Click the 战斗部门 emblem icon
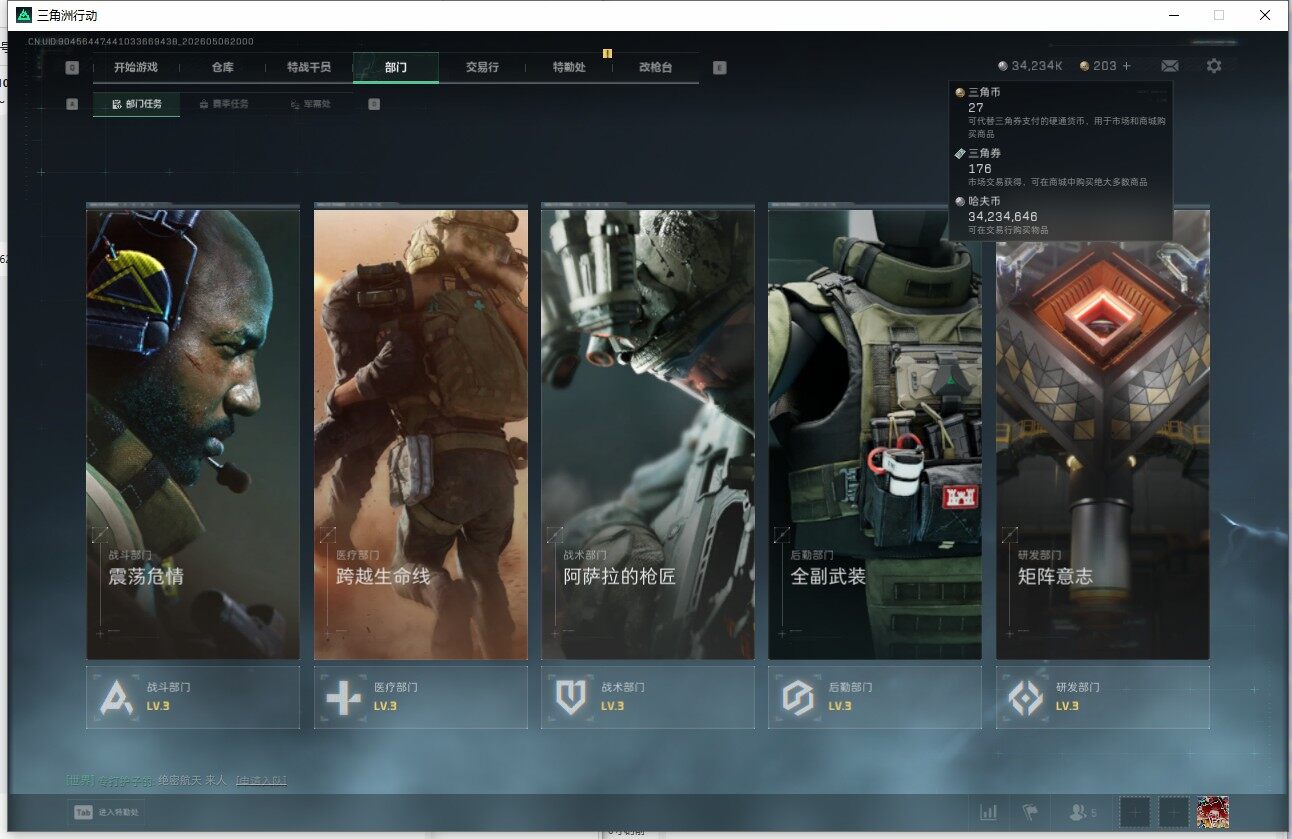1292x839 pixels. tap(117, 697)
